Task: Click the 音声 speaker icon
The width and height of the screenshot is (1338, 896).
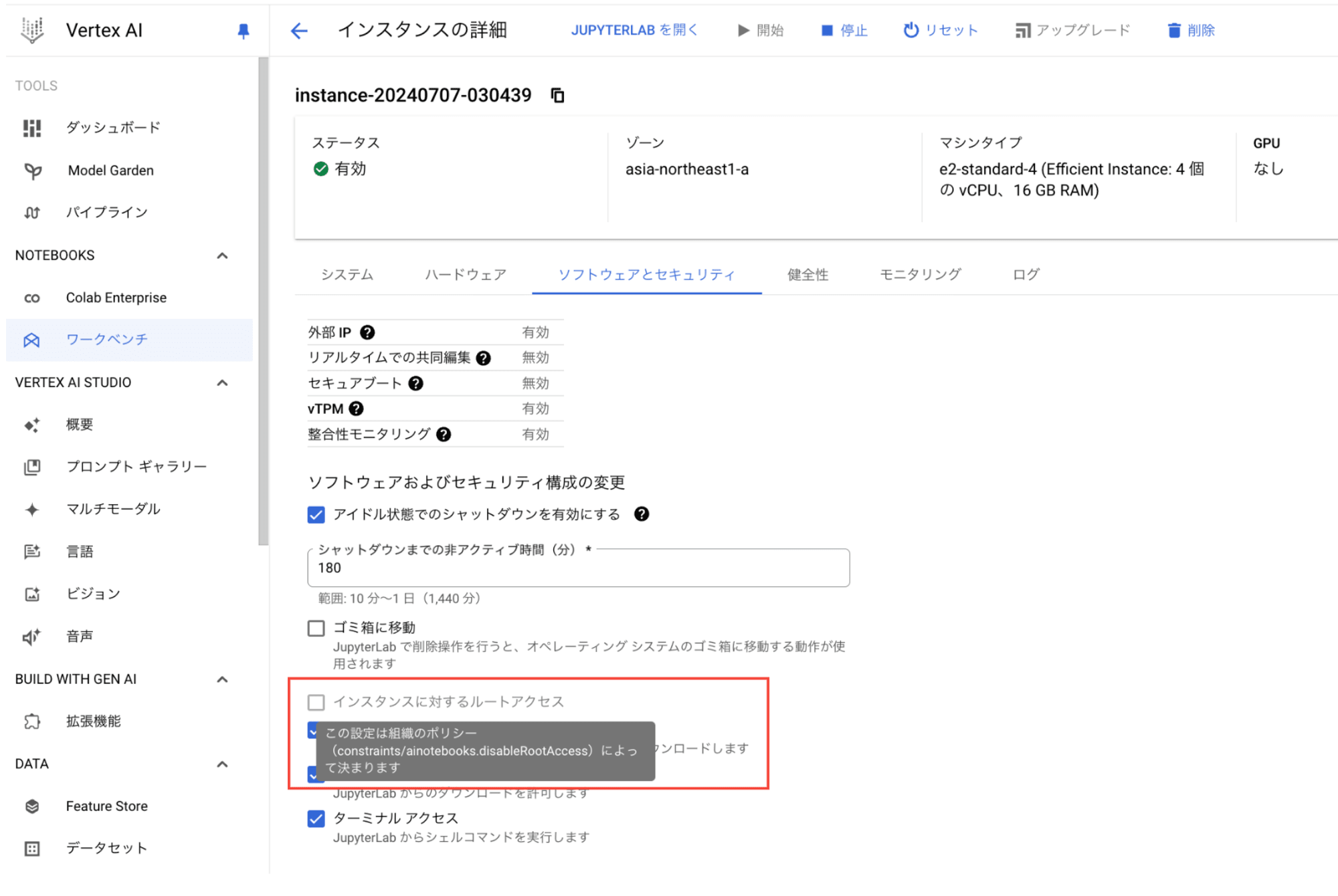Action: coord(32,637)
